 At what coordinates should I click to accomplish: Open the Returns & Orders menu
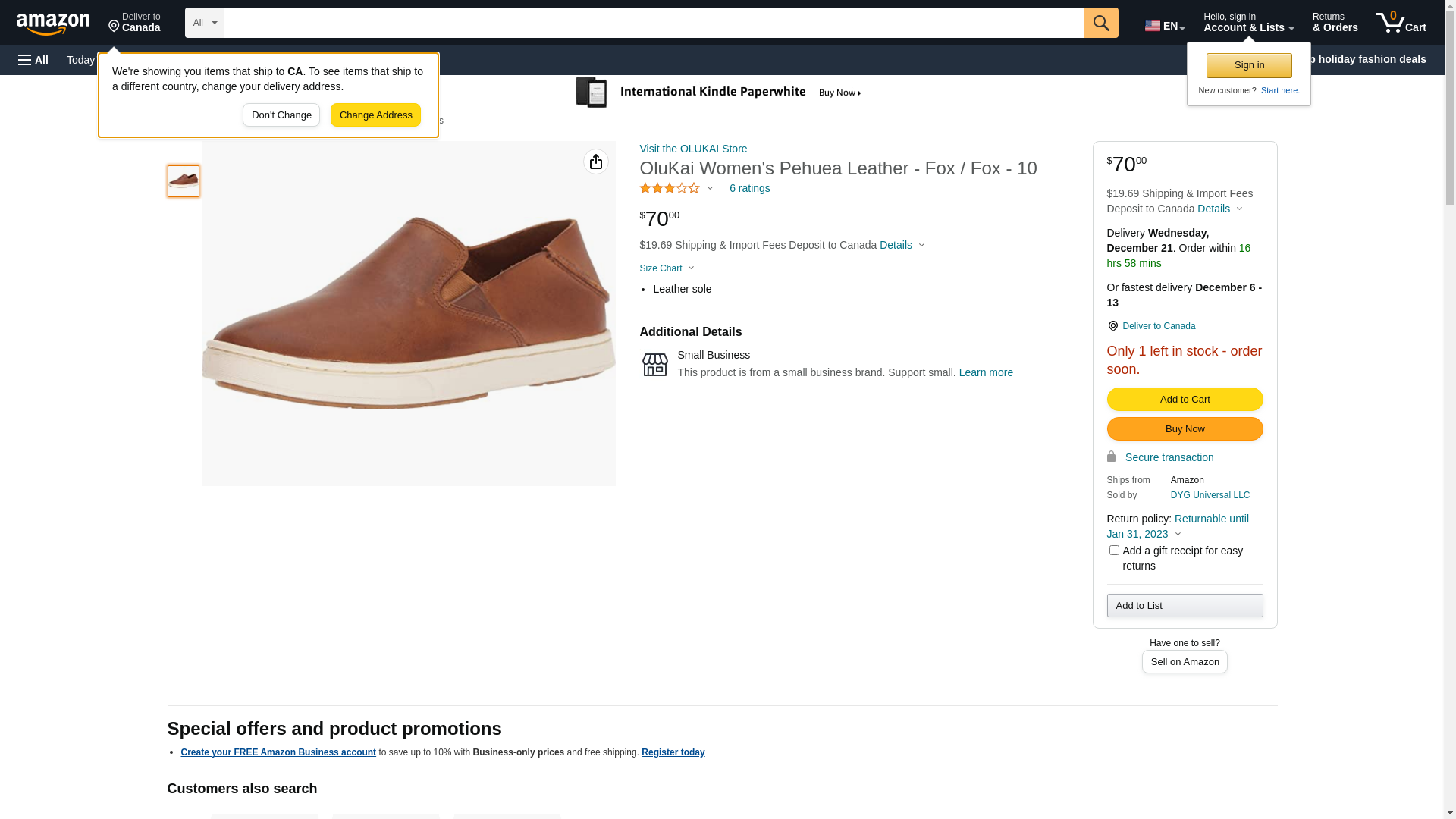pos(1334,23)
